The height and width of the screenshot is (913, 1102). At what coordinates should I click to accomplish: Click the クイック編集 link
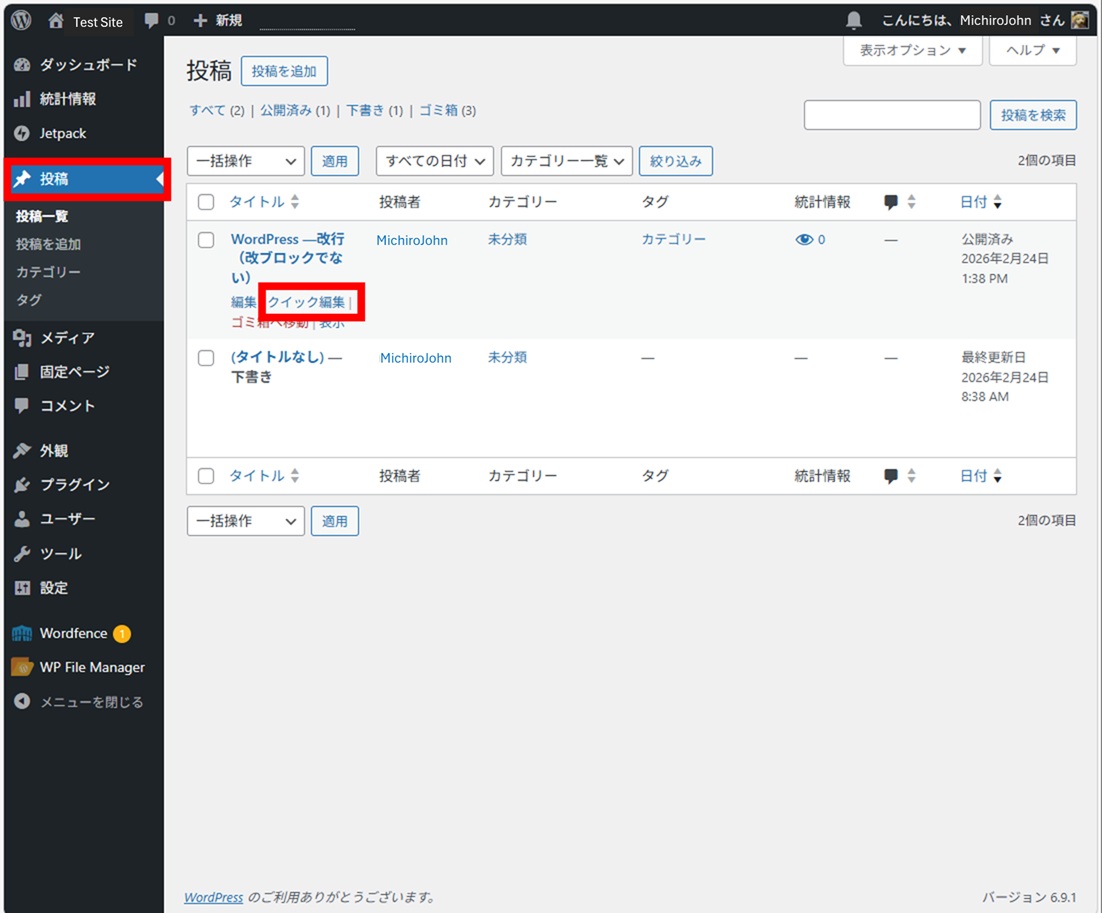[x=306, y=302]
